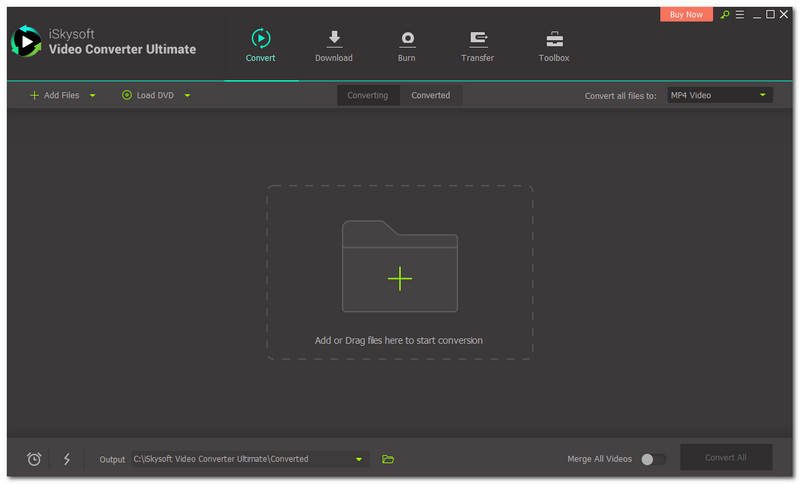Toggle the Merge All Videos switch
Viewport: 800px width, 484px height.
click(653, 459)
